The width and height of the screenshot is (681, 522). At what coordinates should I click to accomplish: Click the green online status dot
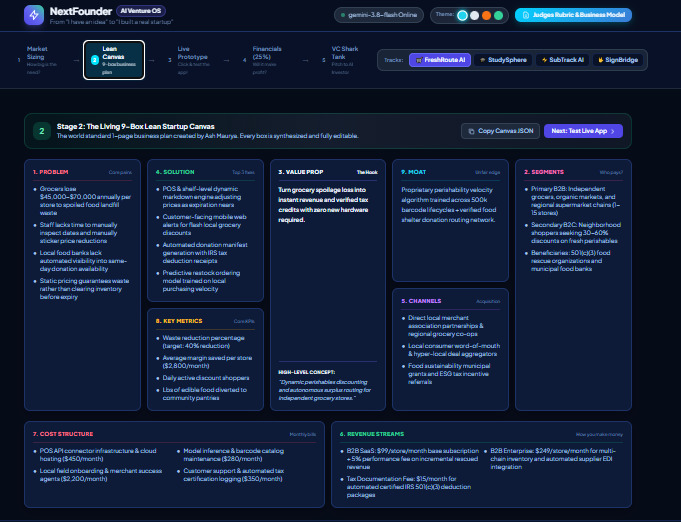[x=343, y=15]
